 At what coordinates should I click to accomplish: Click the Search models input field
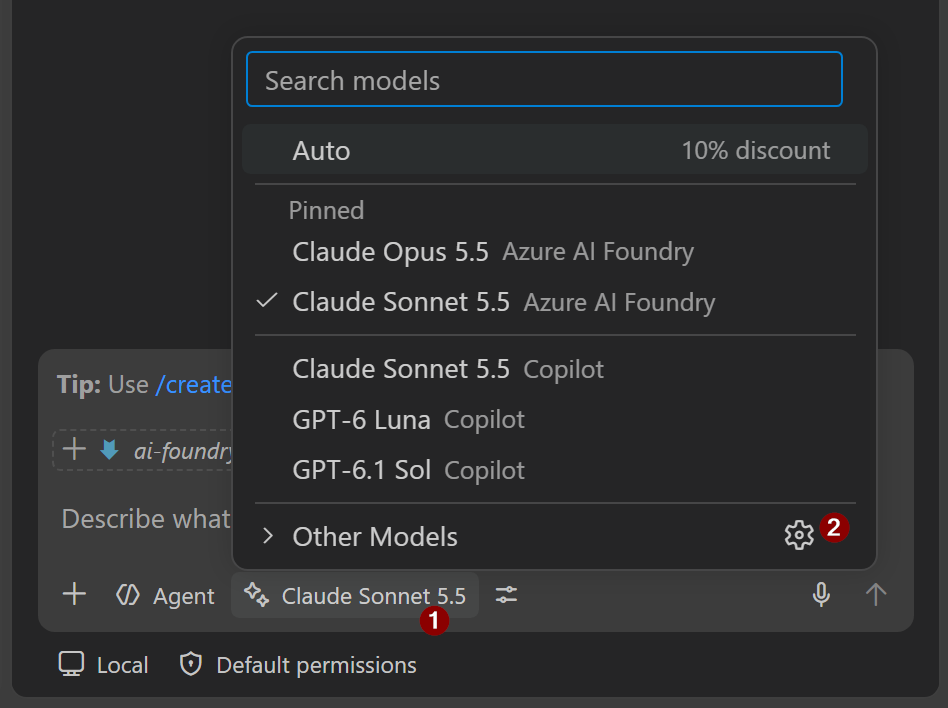point(544,79)
